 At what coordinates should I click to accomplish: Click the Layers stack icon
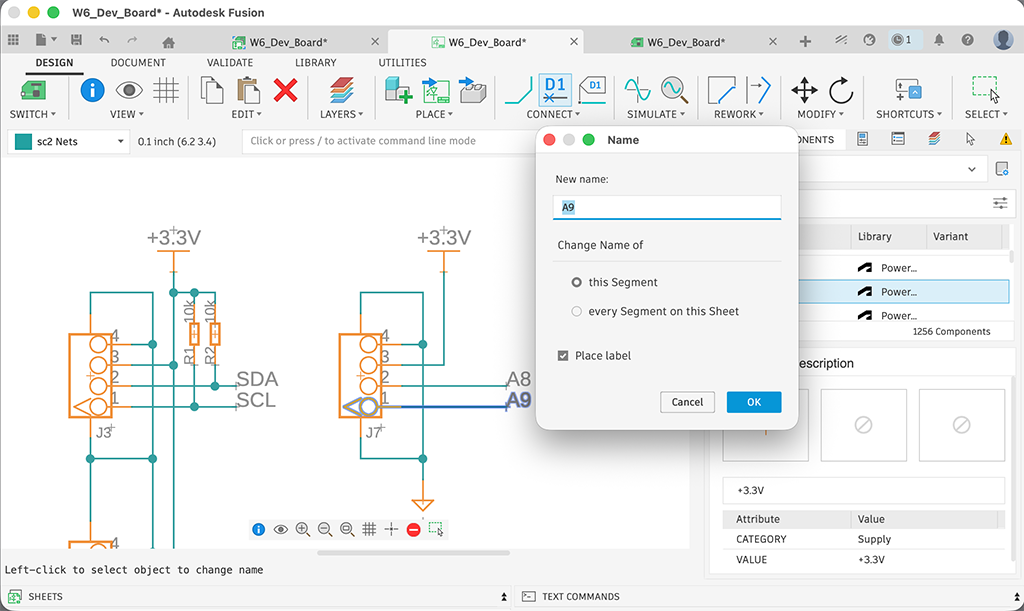[342, 90]
